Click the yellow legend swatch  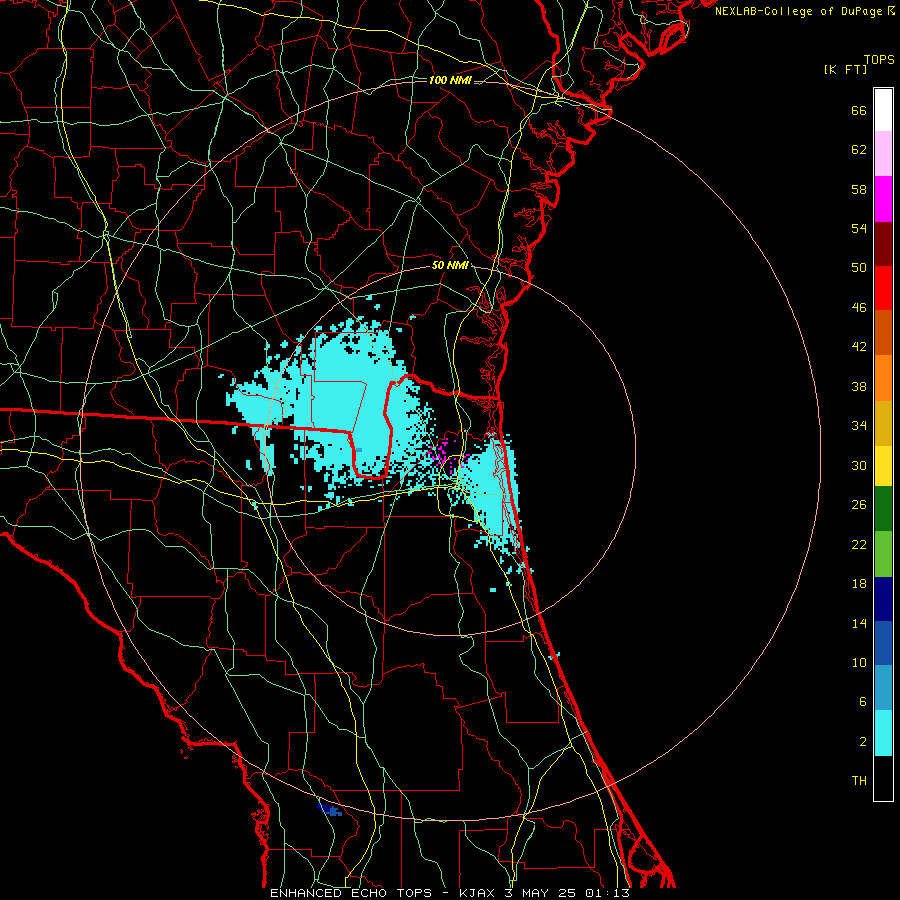[x=883, y=466]
